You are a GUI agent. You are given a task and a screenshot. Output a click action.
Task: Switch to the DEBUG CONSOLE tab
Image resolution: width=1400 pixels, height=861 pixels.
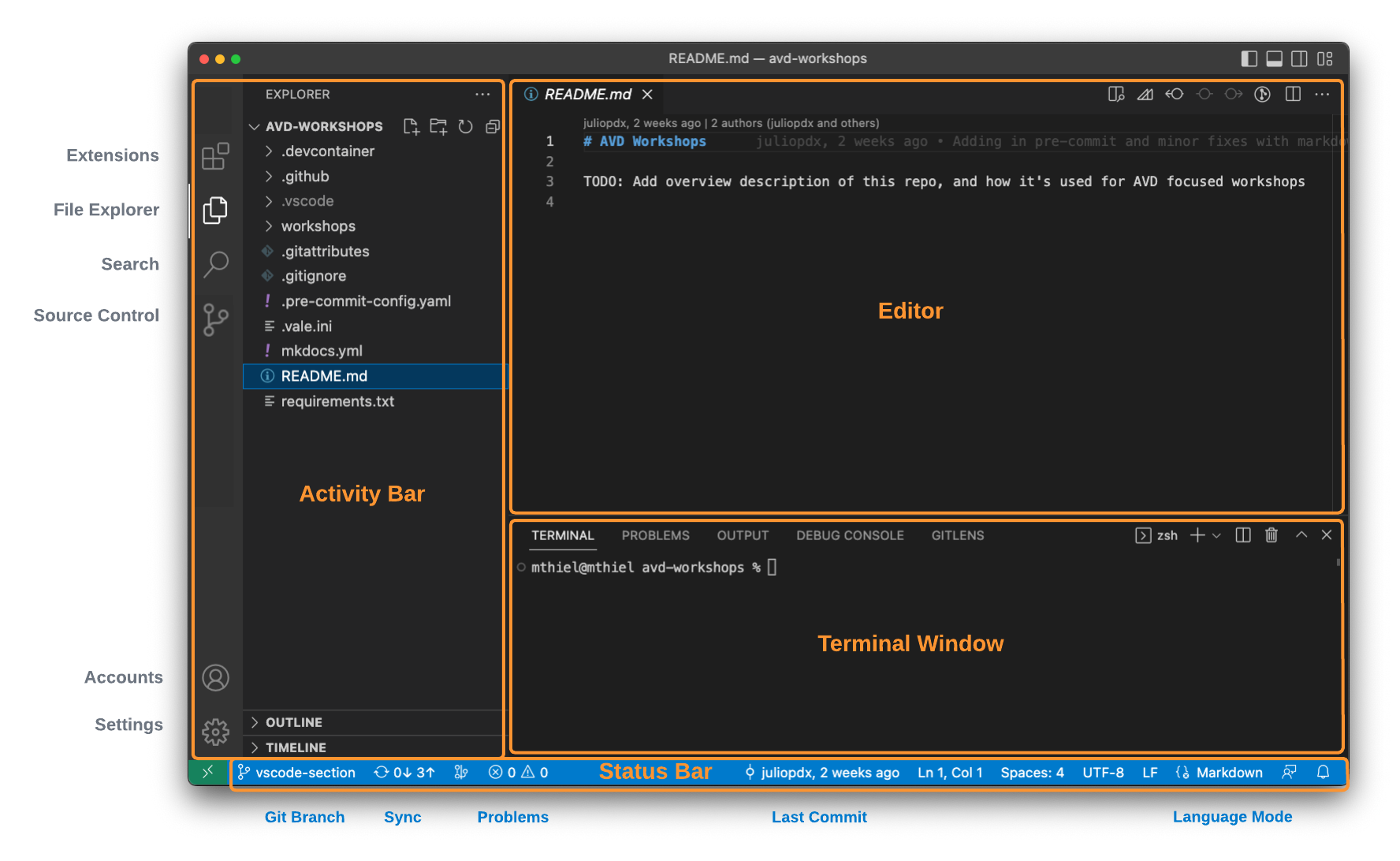tap(850, 535)
